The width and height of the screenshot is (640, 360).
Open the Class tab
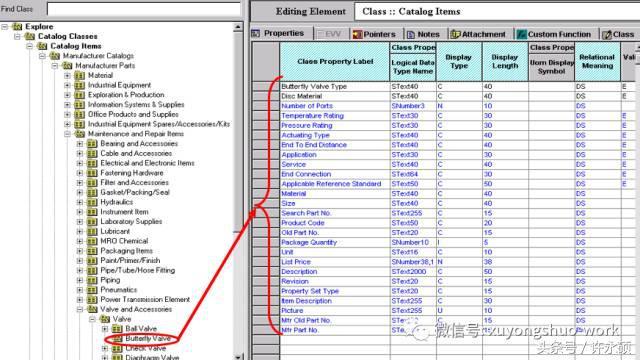tap(618, 34)
